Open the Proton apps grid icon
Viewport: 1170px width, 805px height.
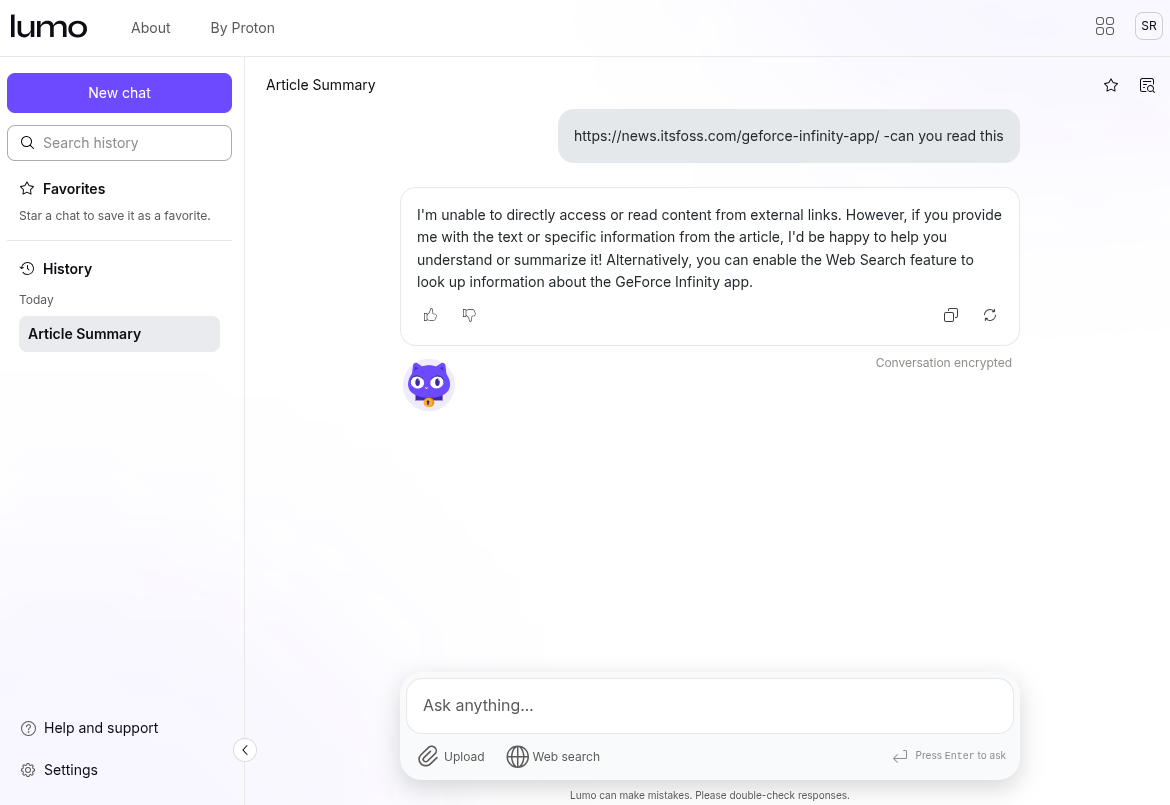[x=1105, y=27]
